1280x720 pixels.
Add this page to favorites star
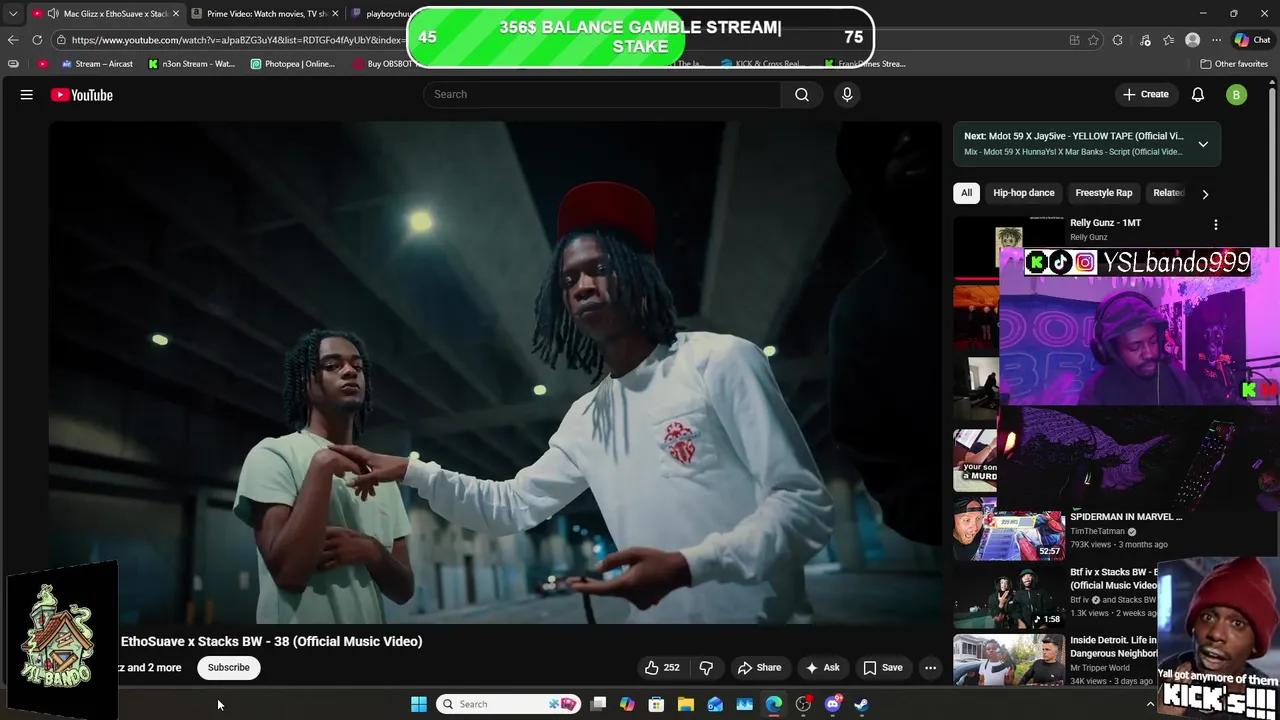(1094, 40)
